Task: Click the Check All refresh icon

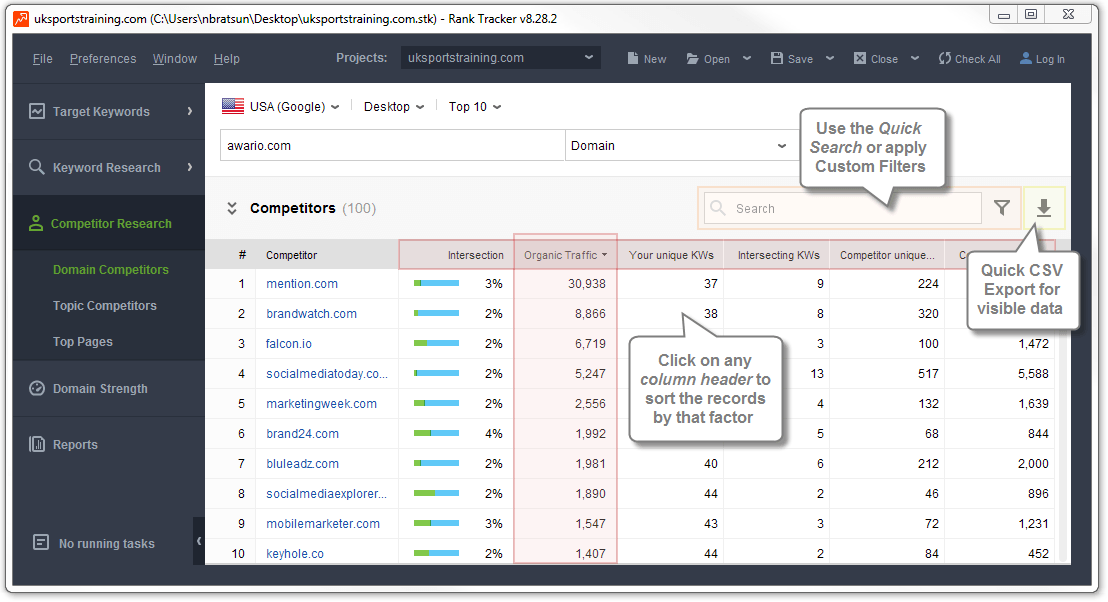Action: pos(945,59)
